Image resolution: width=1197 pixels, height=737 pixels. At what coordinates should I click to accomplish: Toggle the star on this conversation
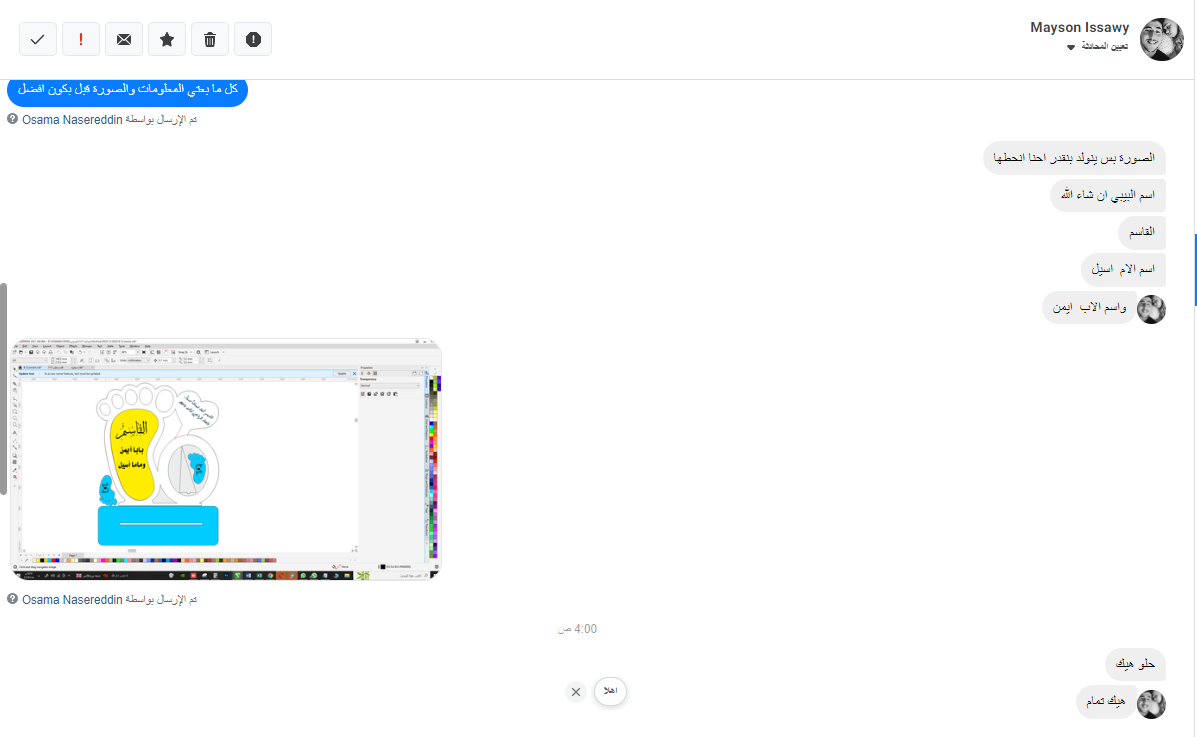tap(167, 39)
